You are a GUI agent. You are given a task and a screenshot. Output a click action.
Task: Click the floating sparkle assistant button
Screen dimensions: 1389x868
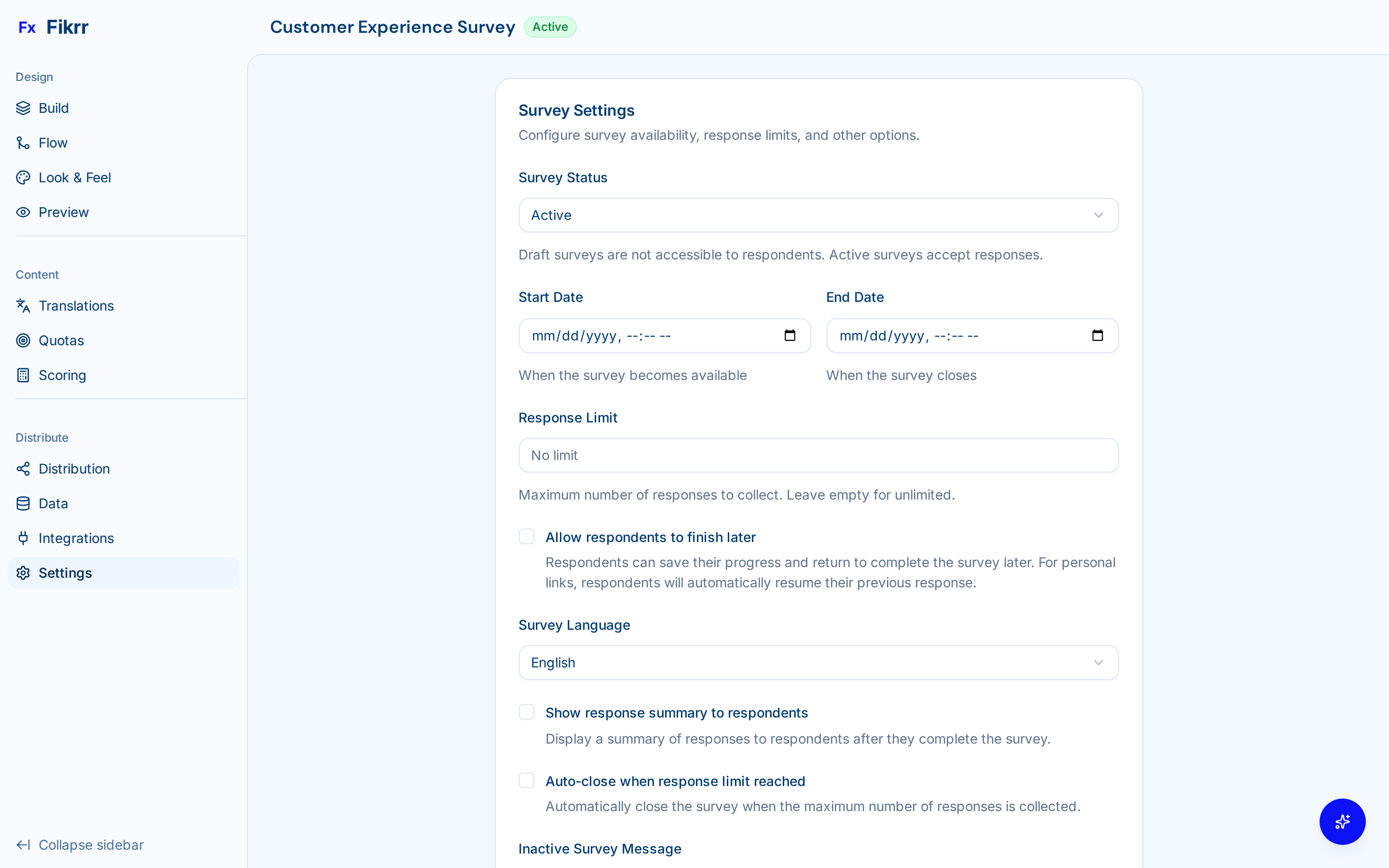tap(1342, 822)
